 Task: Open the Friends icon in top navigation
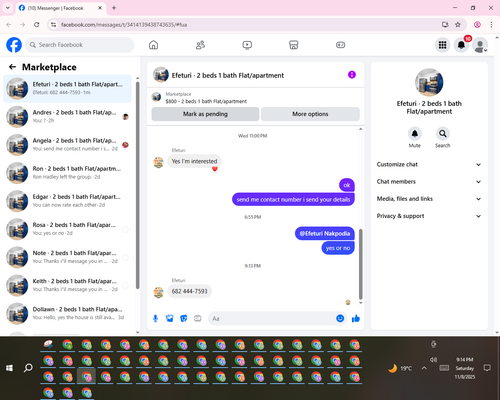(200, 45)
